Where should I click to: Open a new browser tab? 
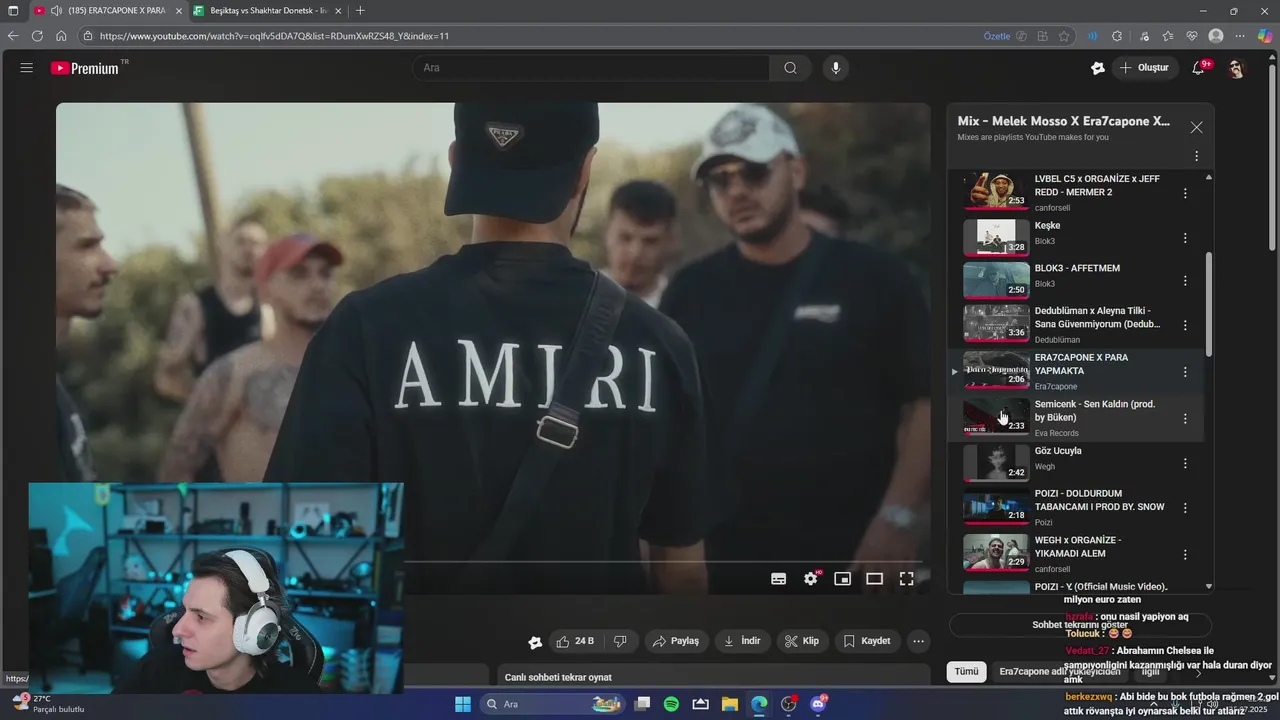click(x=360, y=10)
